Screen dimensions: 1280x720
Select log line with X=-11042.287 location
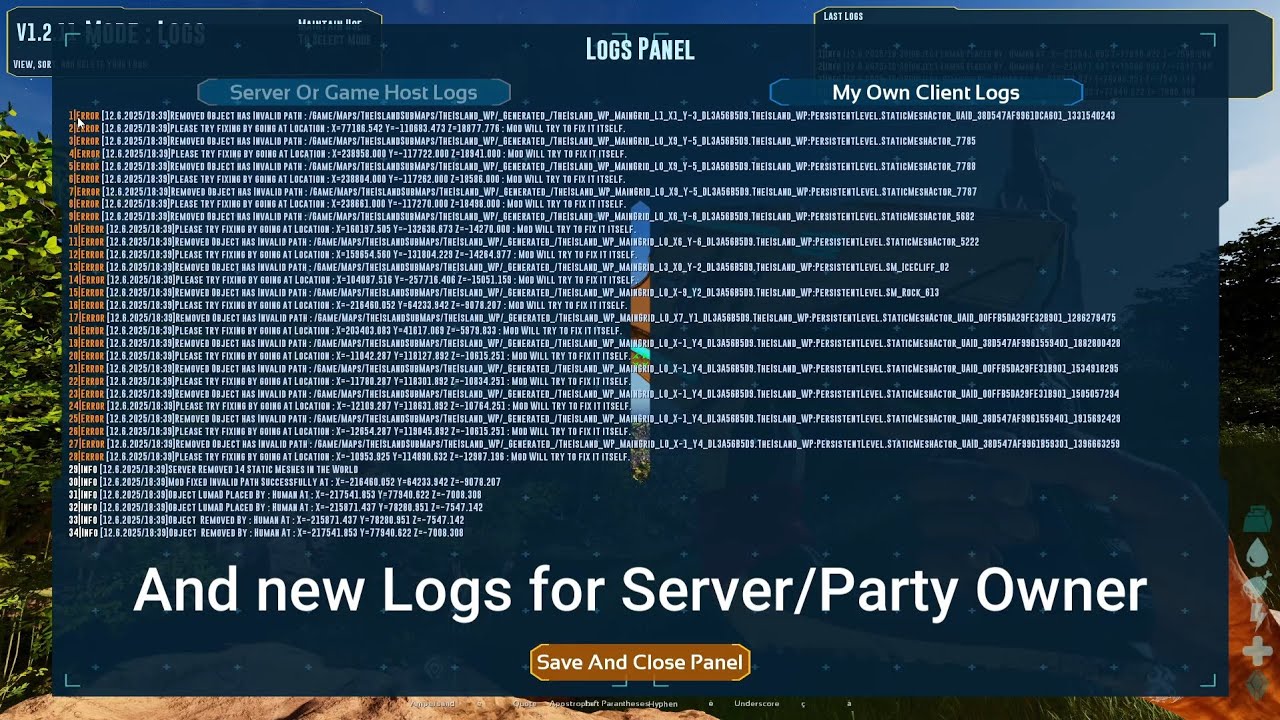pos(349,356)
